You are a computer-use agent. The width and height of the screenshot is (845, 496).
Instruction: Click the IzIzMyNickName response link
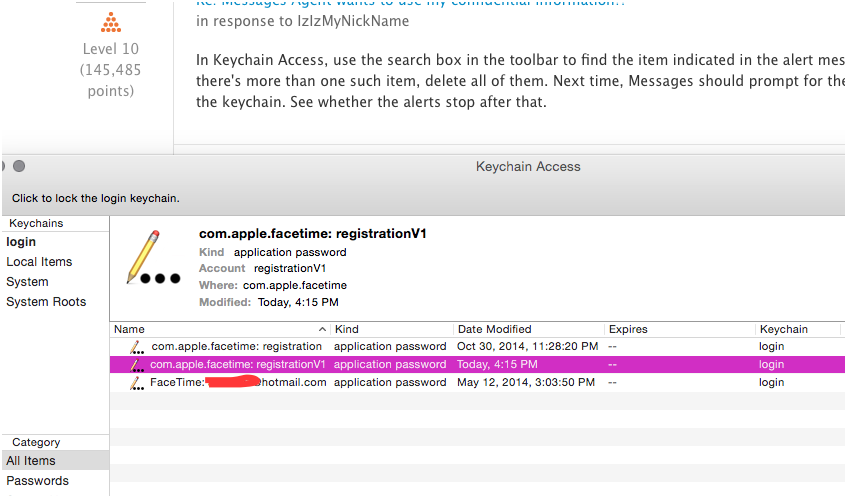[x=353, y=21]
